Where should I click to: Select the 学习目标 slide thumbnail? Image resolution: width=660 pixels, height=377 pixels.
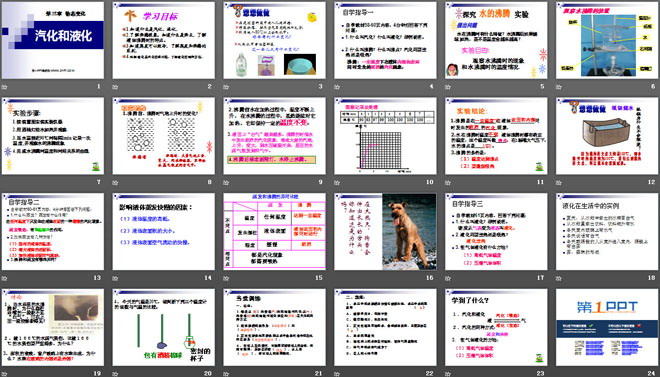[x=164, y=40]
